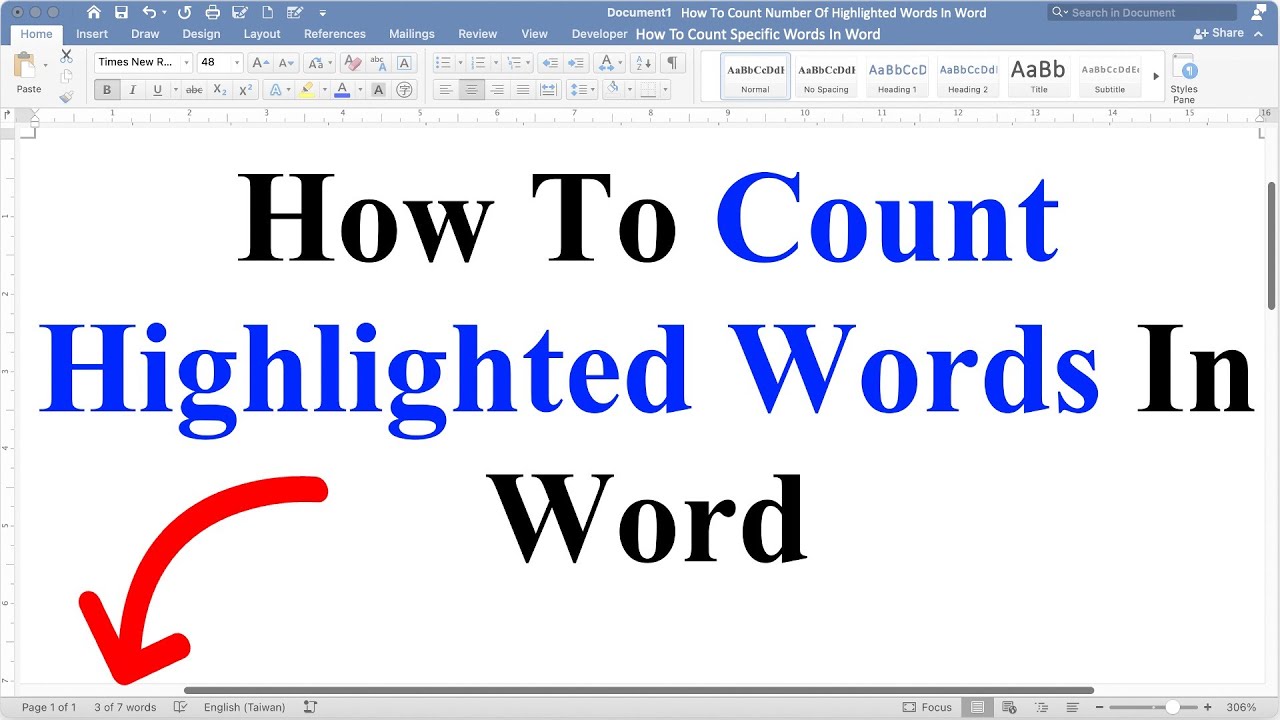Align text to the left
Viewport: 1280px width, 720px height.
tap(446, 90)
